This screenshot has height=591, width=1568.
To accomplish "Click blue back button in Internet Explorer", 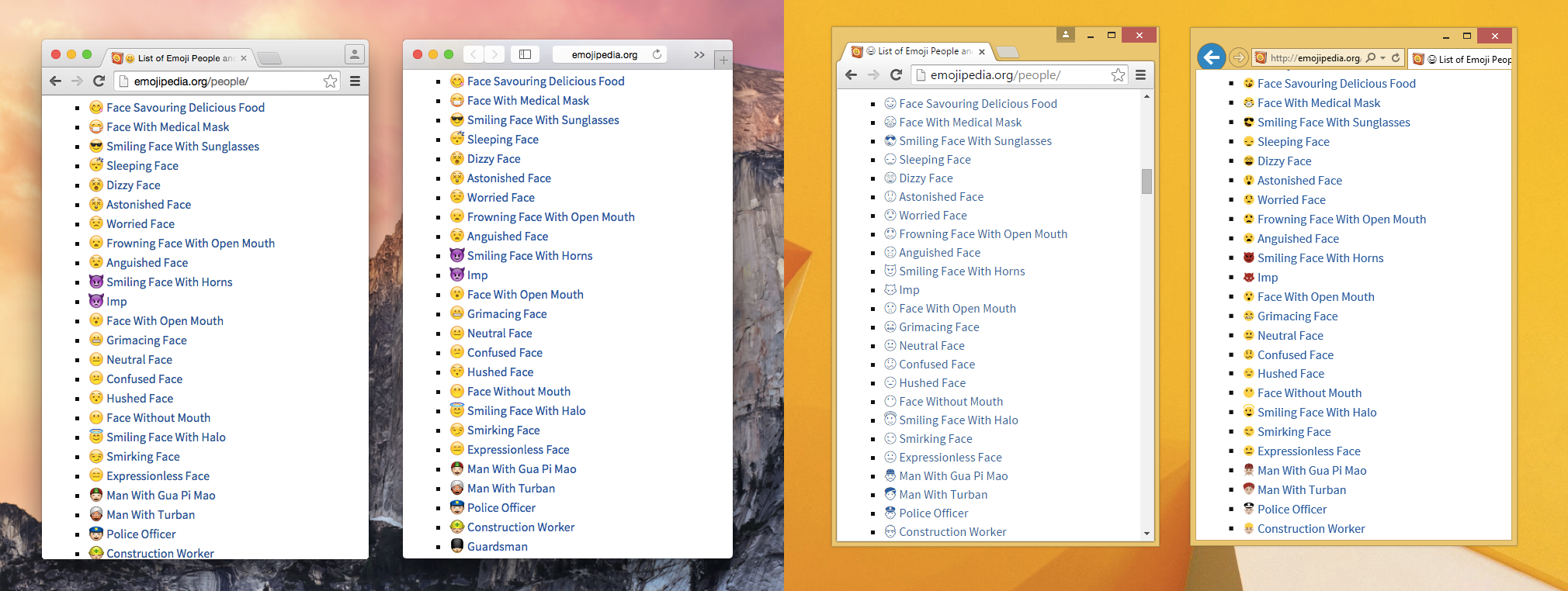I will pyautogui.click(x=1211, y=57).
